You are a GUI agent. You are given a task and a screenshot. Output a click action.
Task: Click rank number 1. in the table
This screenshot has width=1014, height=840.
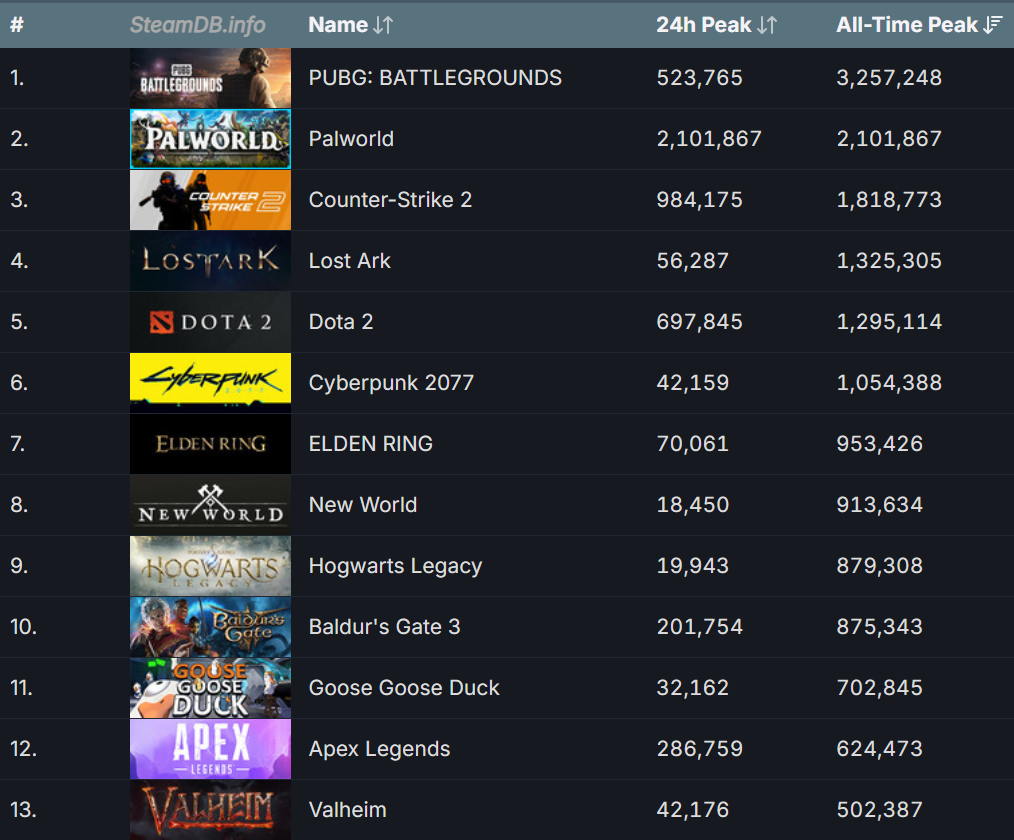(x=17, y=78)
